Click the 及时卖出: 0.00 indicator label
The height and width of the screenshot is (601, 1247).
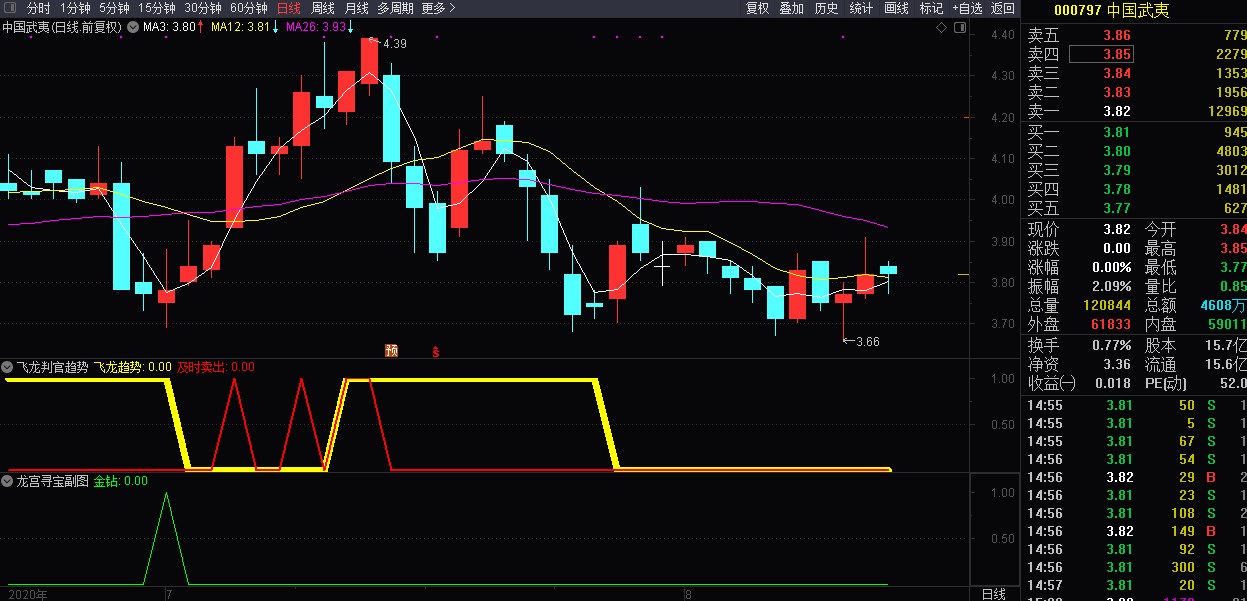tap(216, 367)
